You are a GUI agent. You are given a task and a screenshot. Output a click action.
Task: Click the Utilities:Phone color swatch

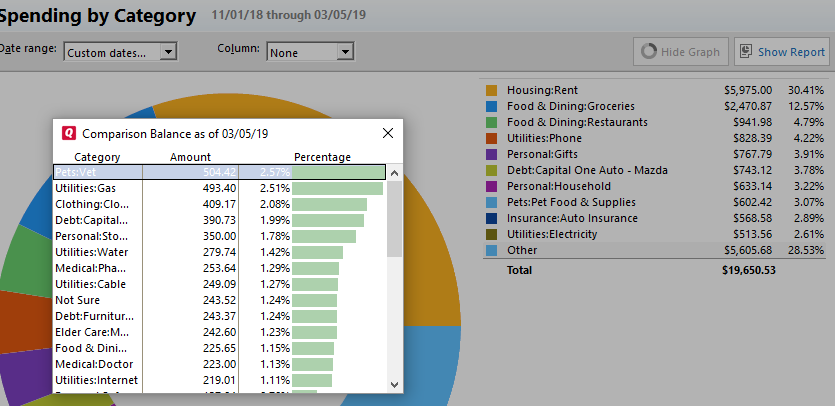492,138
